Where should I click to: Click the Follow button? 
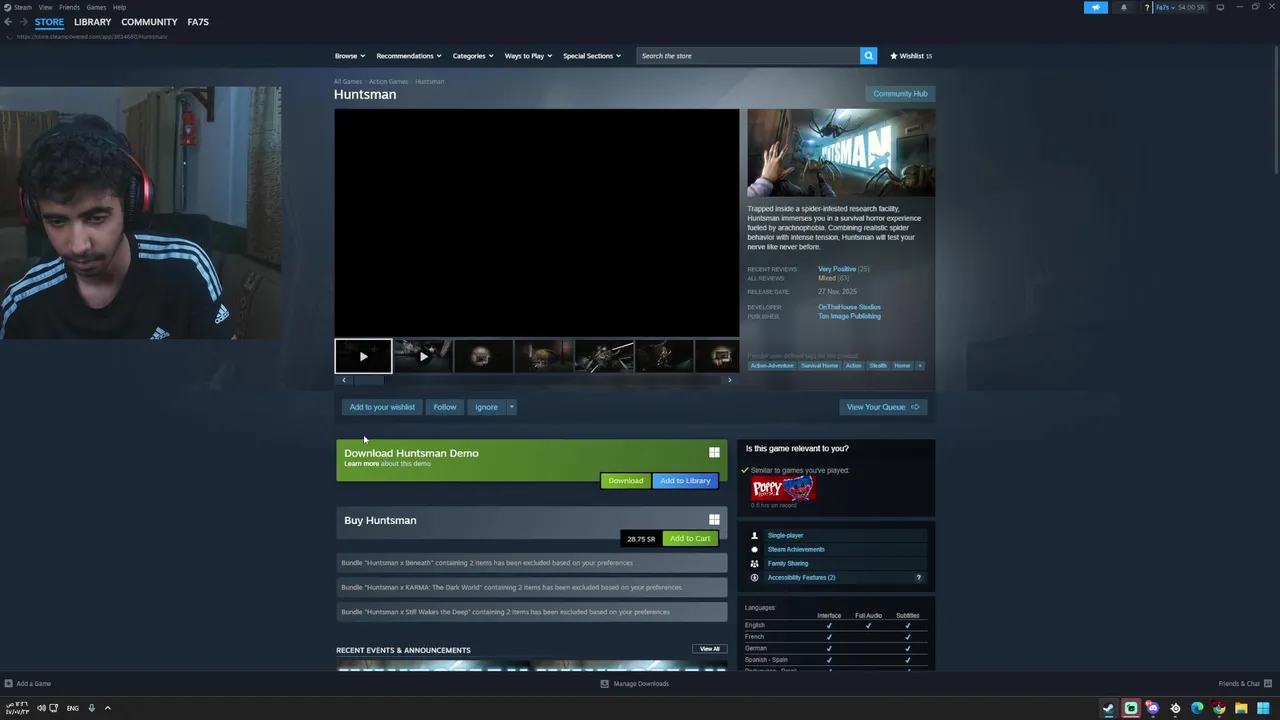point(445,407)
